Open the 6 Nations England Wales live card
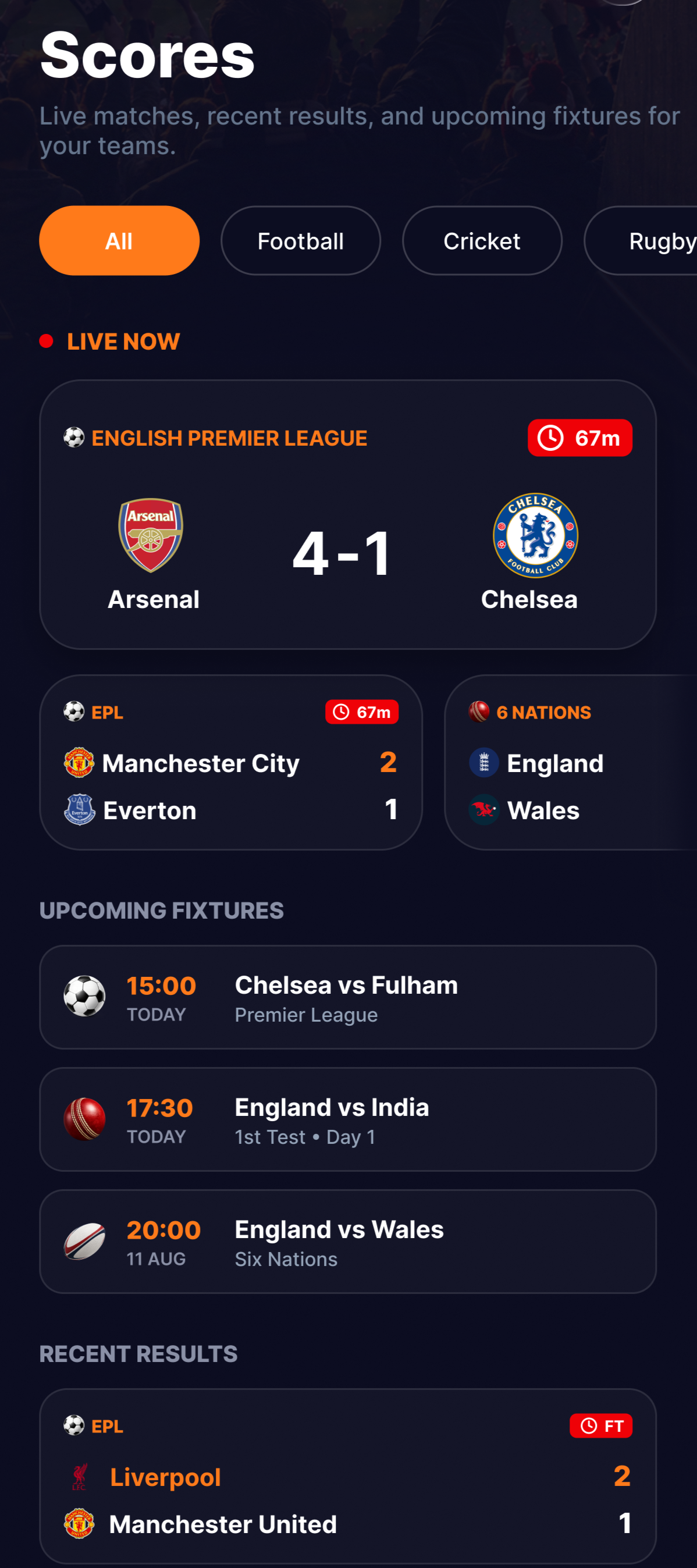This screenshot has width=697, height=1568. click(571, 762)
